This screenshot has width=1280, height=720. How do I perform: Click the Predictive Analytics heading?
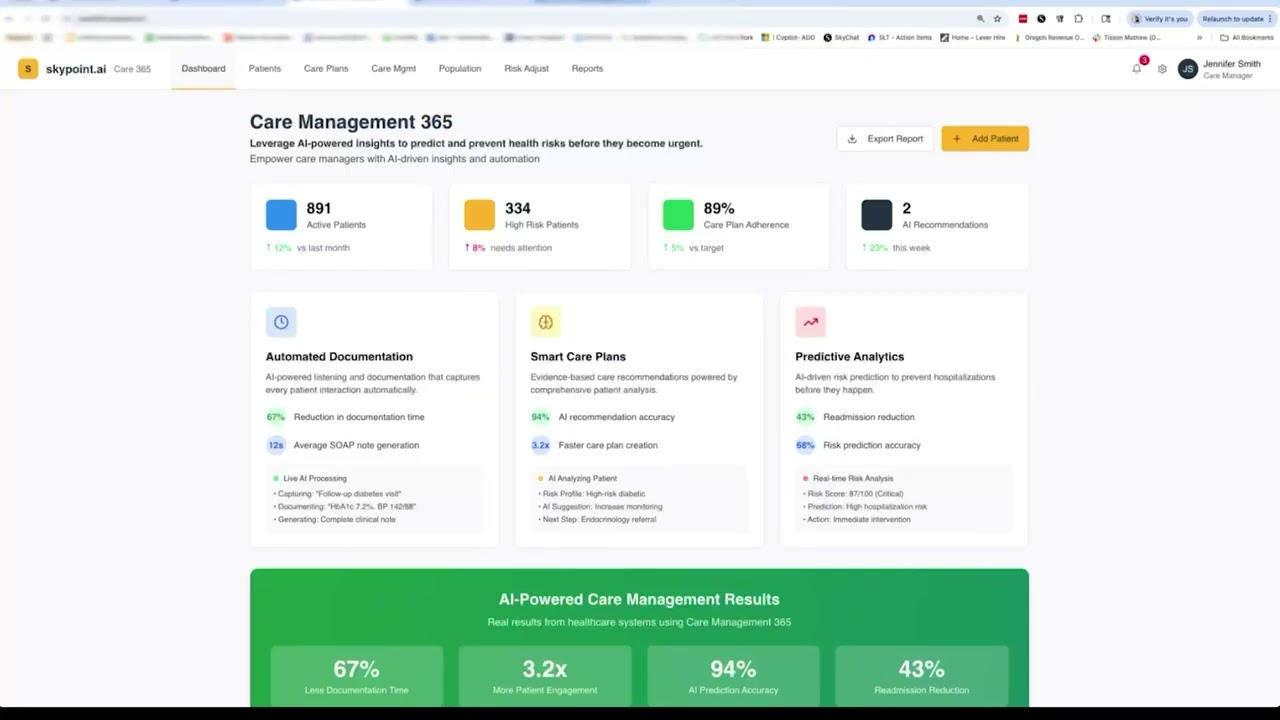tap(850, 356)
